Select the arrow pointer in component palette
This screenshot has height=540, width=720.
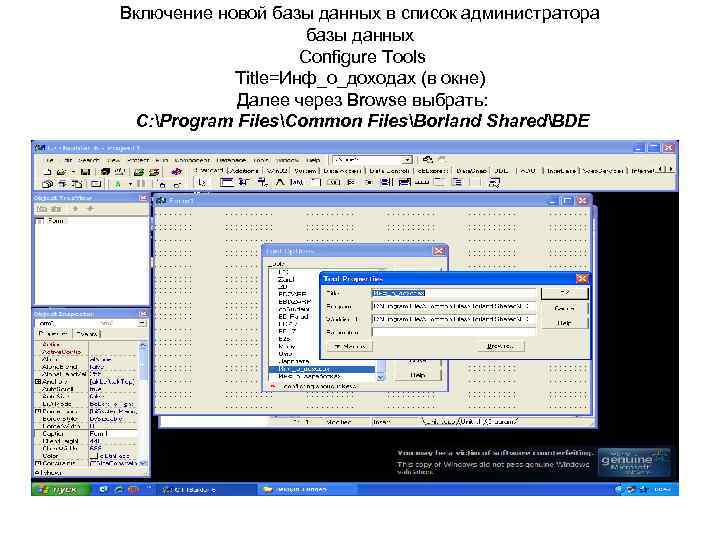(202, 182)
